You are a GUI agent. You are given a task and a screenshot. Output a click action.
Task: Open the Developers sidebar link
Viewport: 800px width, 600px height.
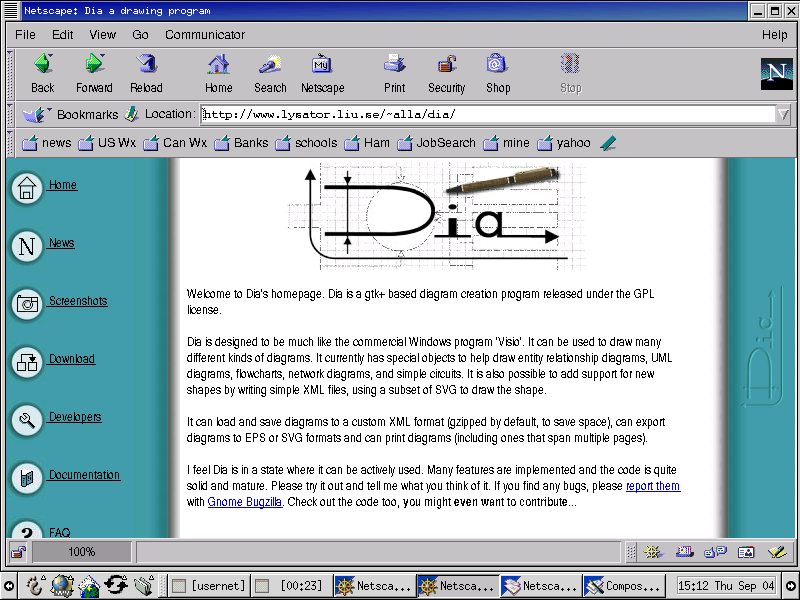[74, 417]
